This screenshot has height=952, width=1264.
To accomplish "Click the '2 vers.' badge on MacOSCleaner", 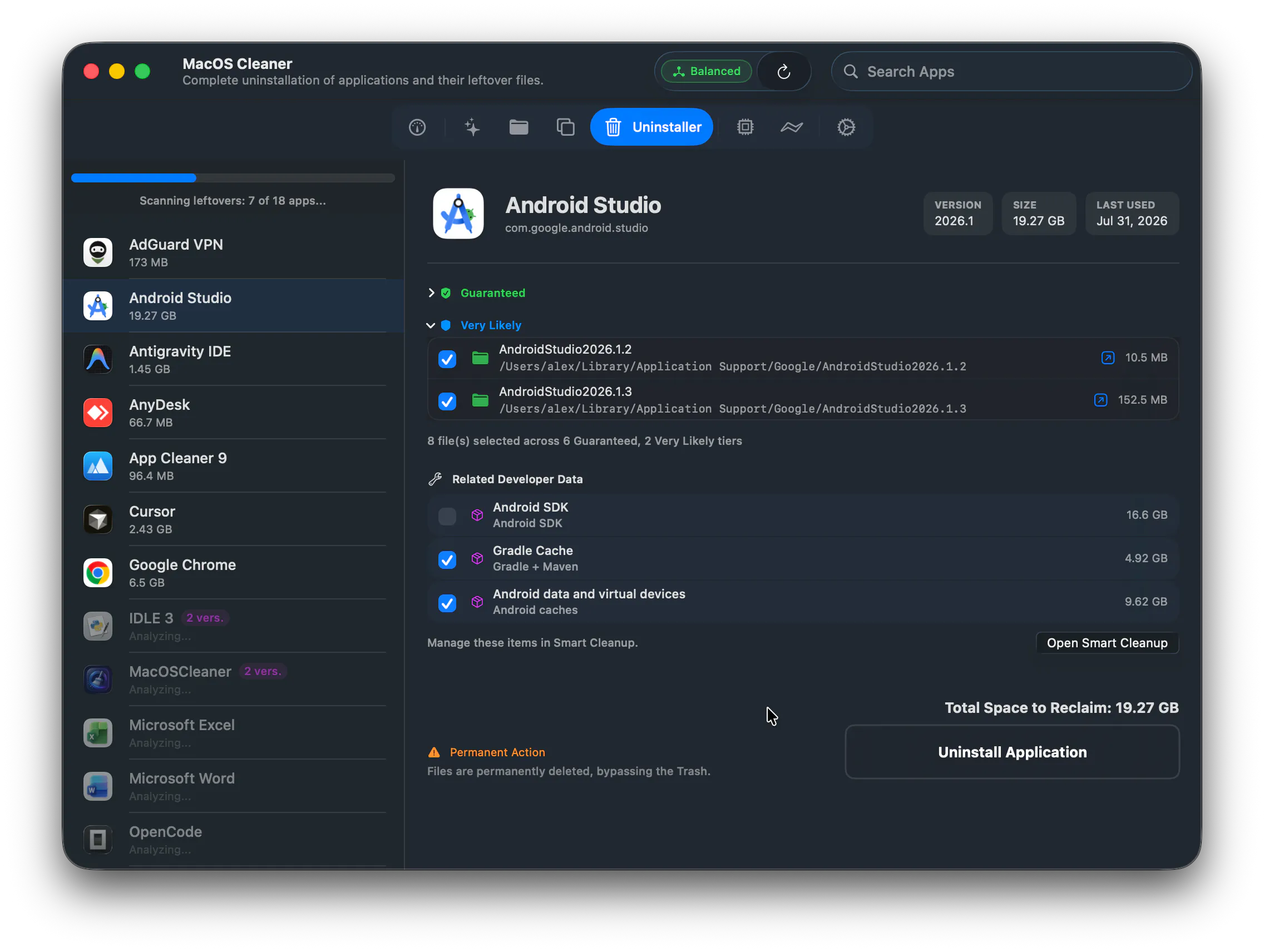I will (263, 671).
